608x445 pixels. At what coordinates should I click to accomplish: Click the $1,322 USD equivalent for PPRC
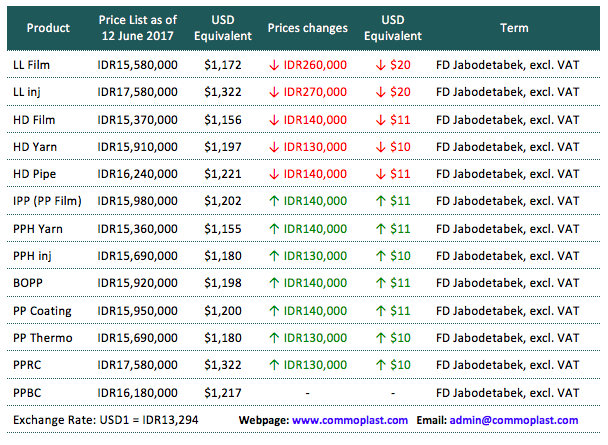pyautogui.click(x=223, y=365)
